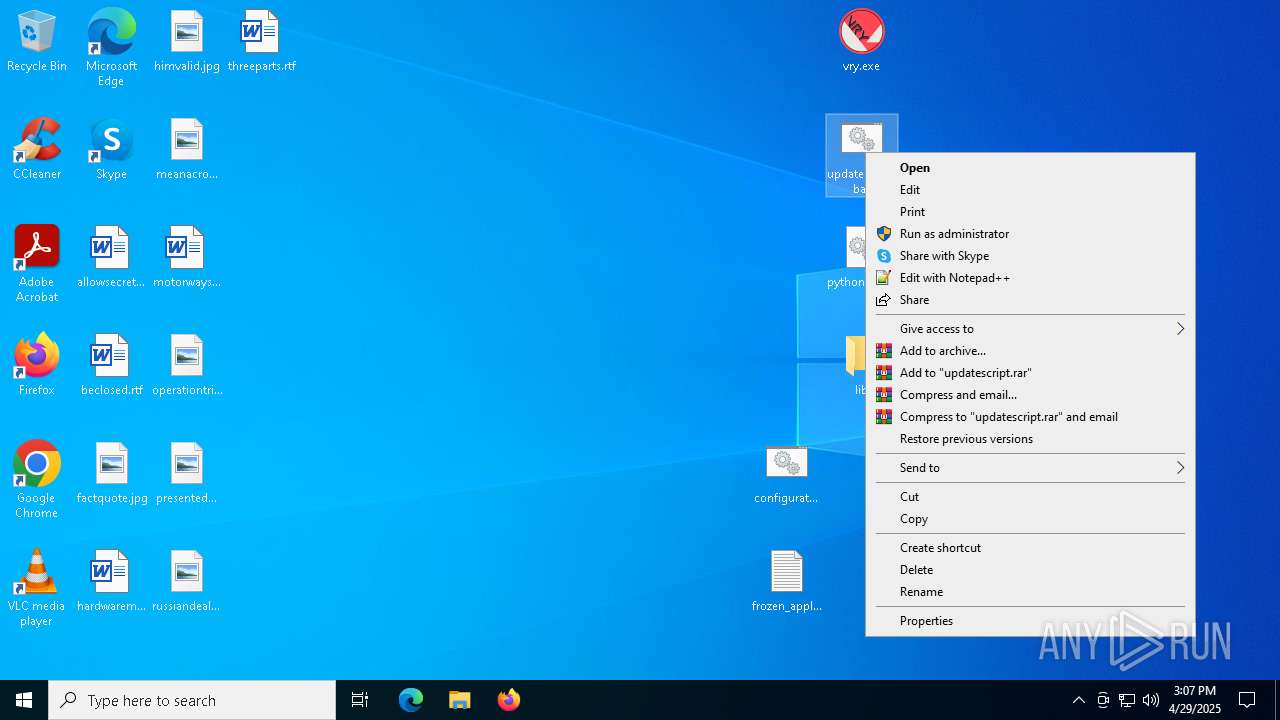Choose Rename in the context menu
The image size is (1280, 720).
pyautogui.click(x=1030, y=592)
